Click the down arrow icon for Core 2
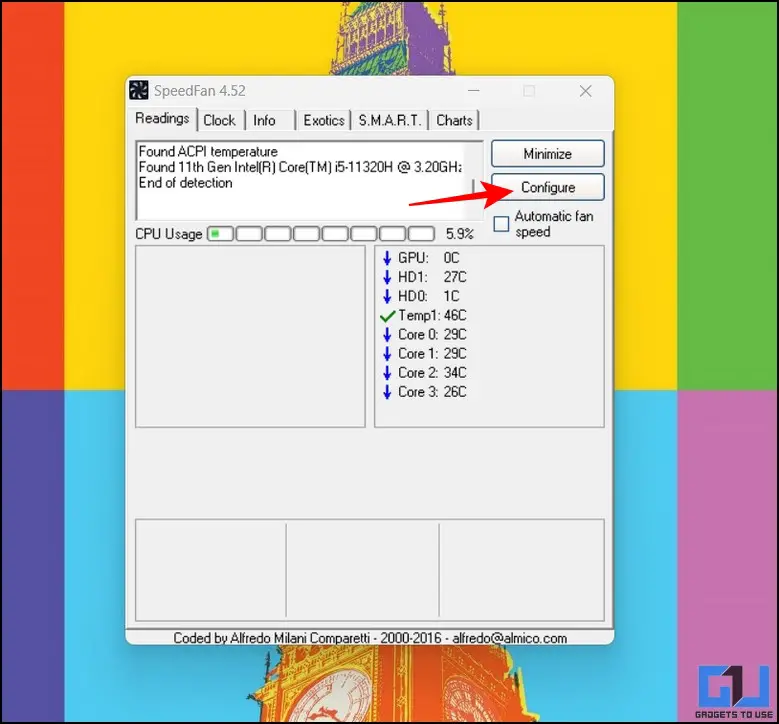Viewport: 779px width, 724px height. [387, 373]
